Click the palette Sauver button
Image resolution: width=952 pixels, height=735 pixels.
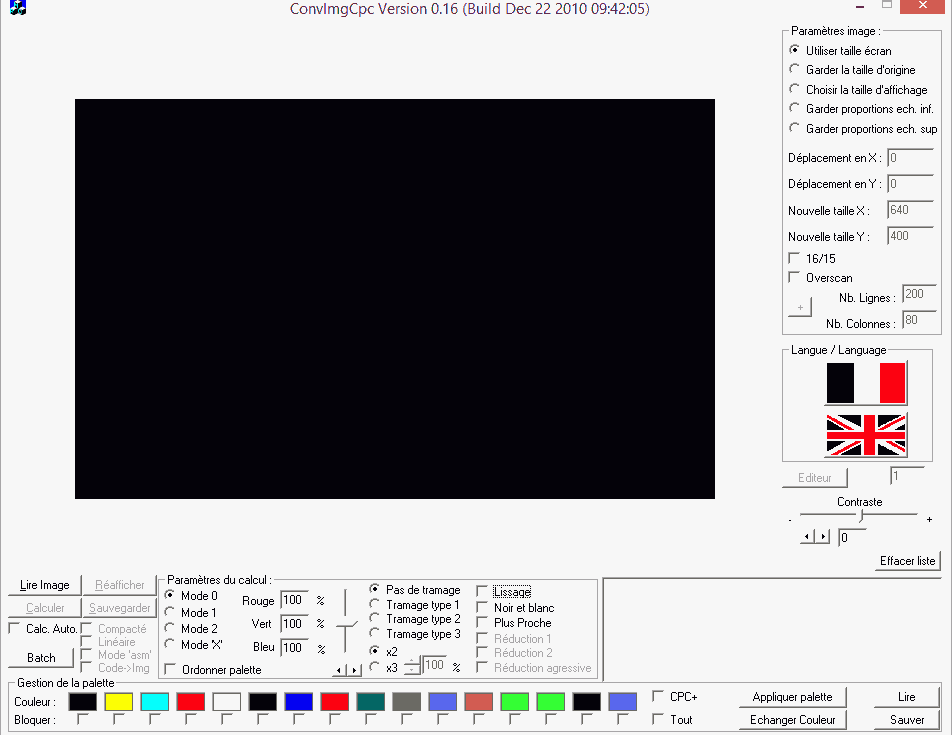point(907,720)
